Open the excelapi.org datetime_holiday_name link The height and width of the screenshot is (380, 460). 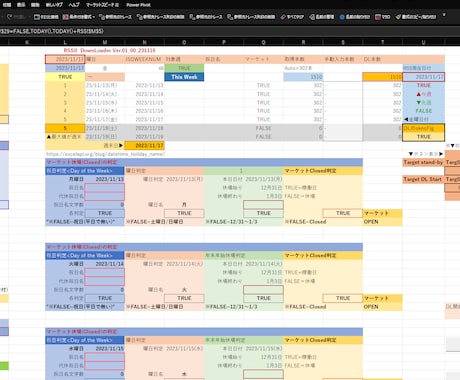click(x=105, y=154)
